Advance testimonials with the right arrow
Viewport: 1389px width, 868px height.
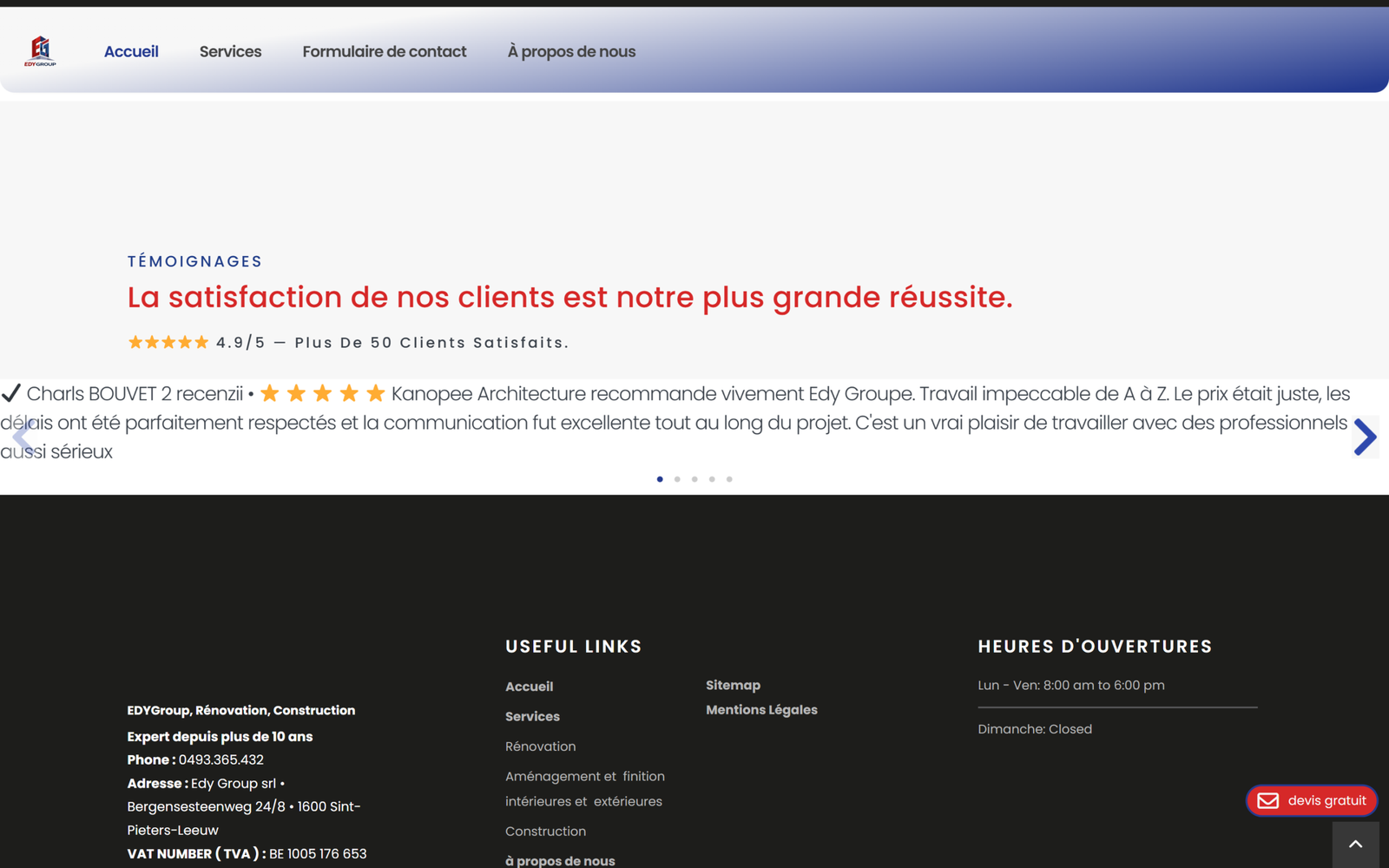coord(1366,437)
